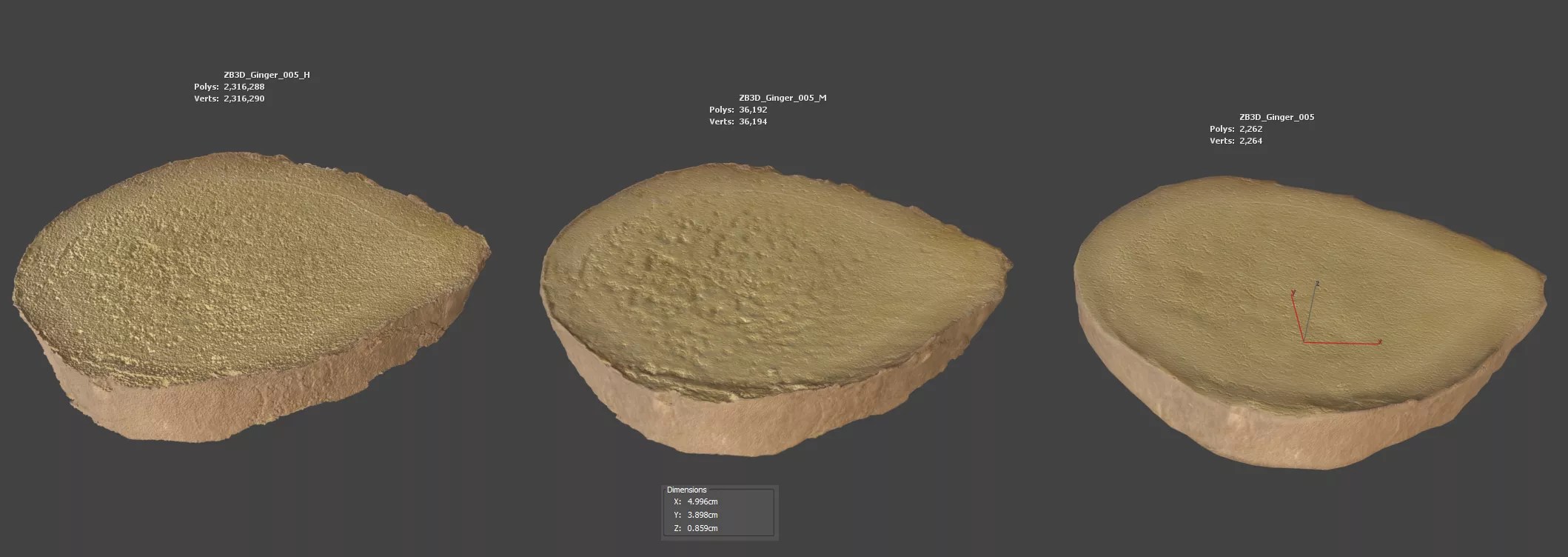
Task: Click the Dimensions panel title
Action: point(686,490)
